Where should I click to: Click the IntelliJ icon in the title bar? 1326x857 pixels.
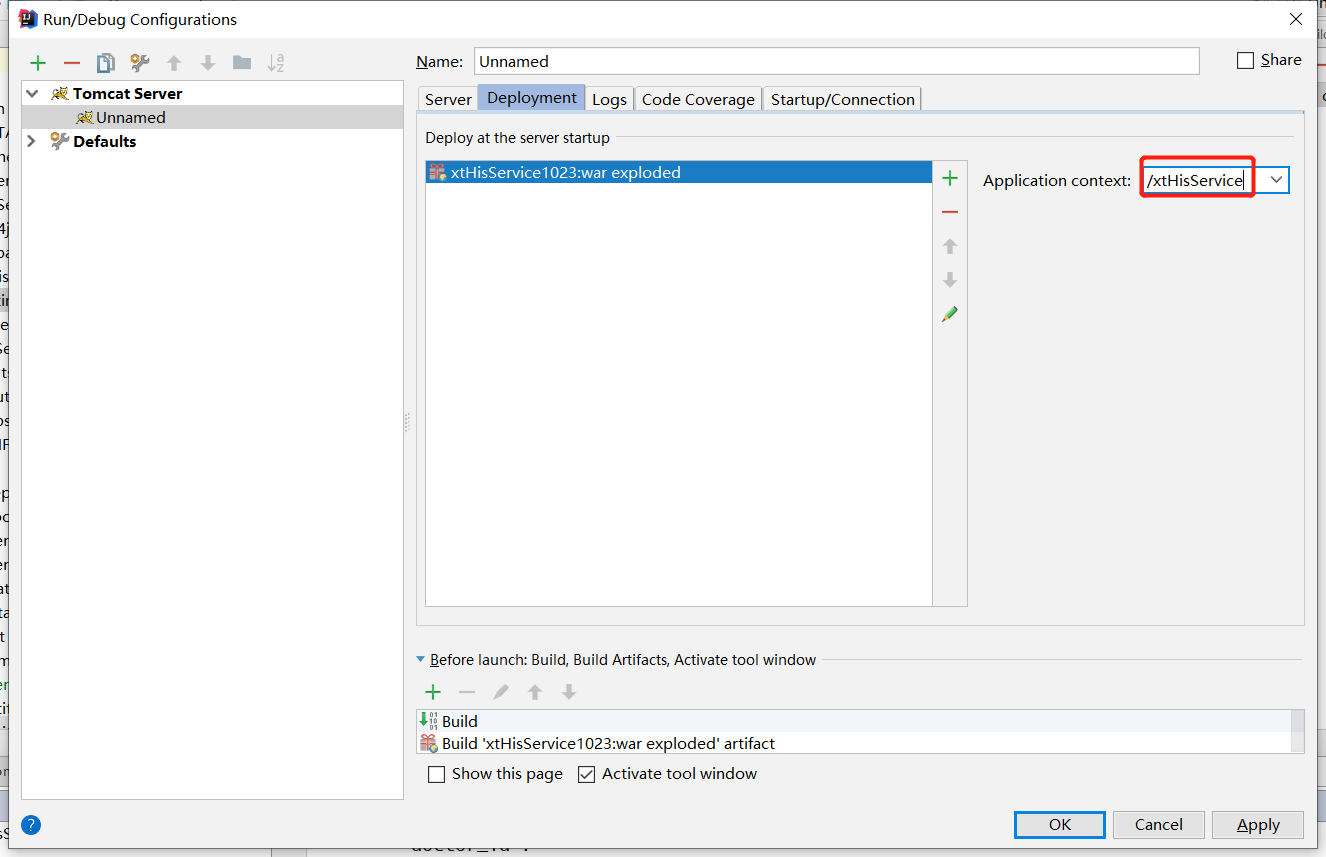28,19
